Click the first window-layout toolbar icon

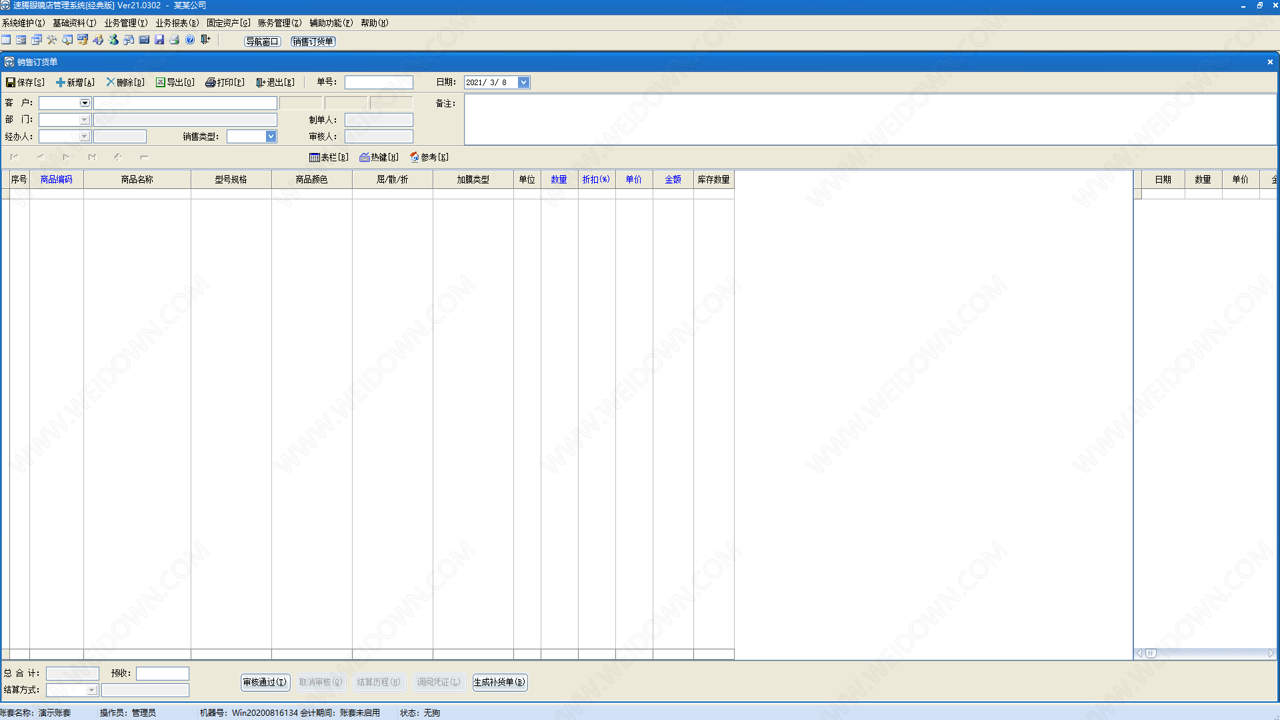click(x=6, y=40)
